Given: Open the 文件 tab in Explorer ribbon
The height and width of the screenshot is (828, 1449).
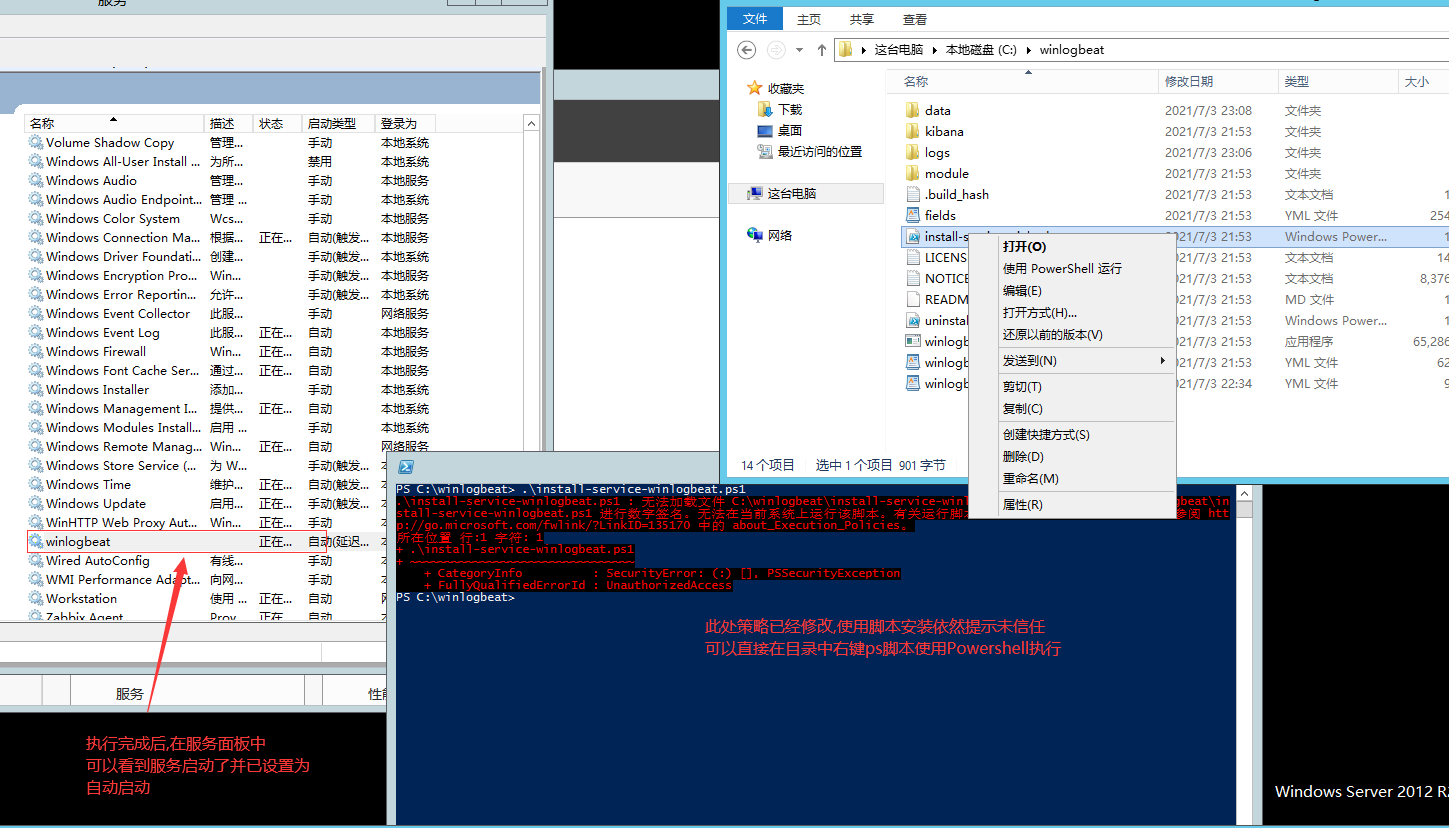Looking at the screenshot, I should [x=755, y=19].
